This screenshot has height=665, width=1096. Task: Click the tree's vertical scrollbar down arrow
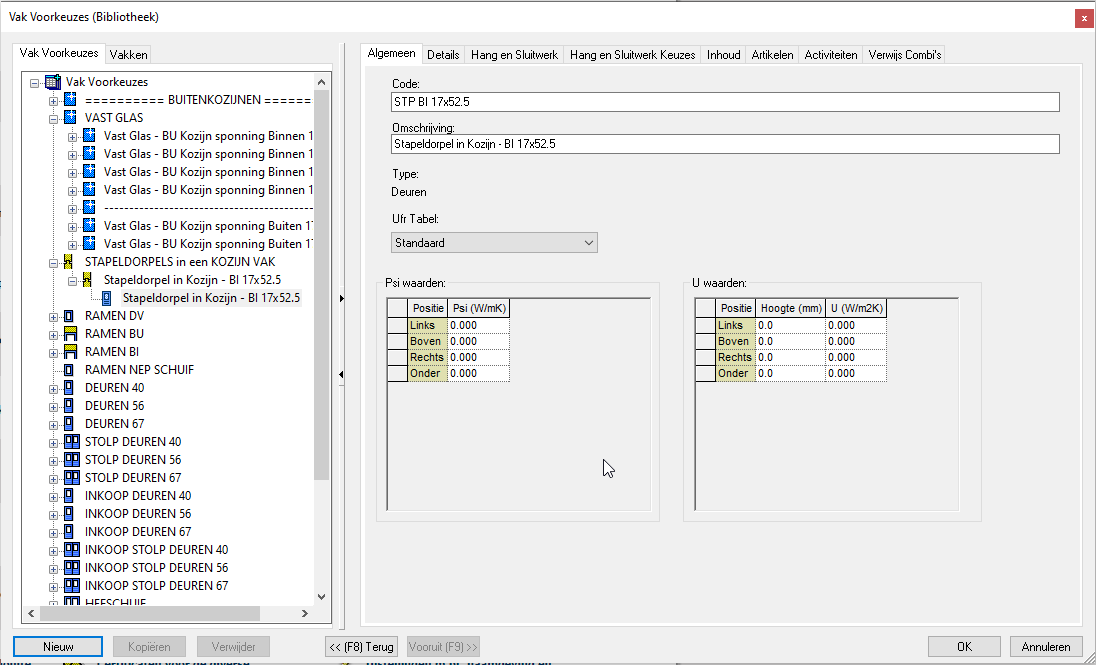(x=321, y=596)
